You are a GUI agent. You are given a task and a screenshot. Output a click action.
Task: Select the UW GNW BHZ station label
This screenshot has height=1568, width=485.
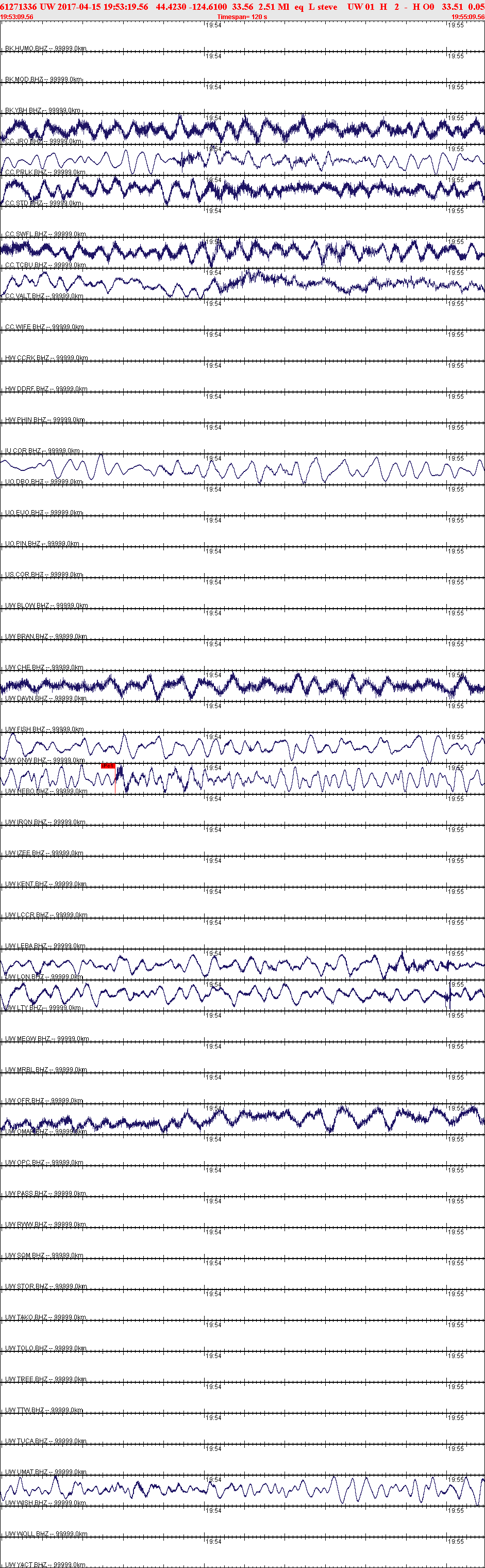[45, 760]
